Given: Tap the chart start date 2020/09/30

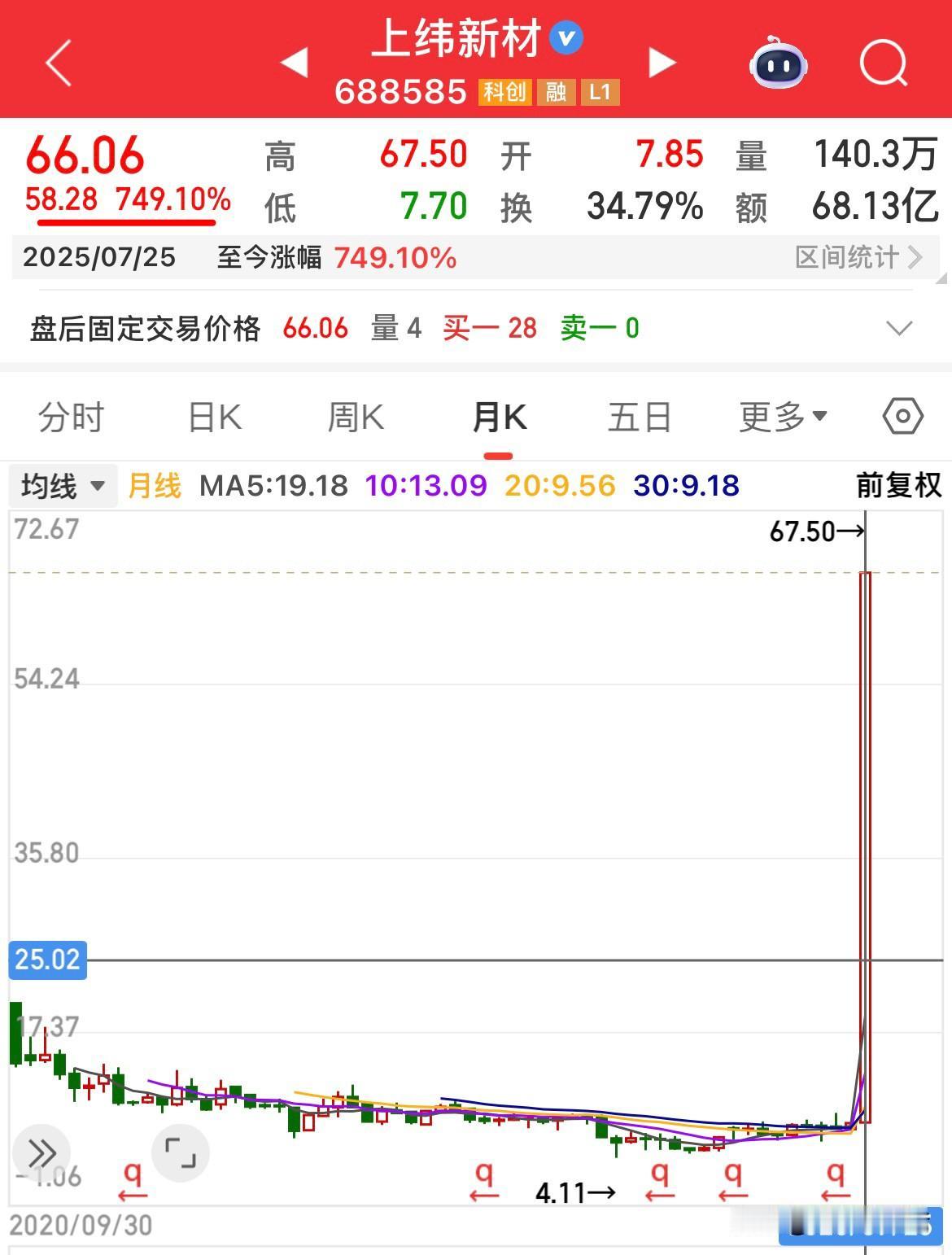Looking at the screenshot, I should pyautogui.click(x=81, y=1225).
